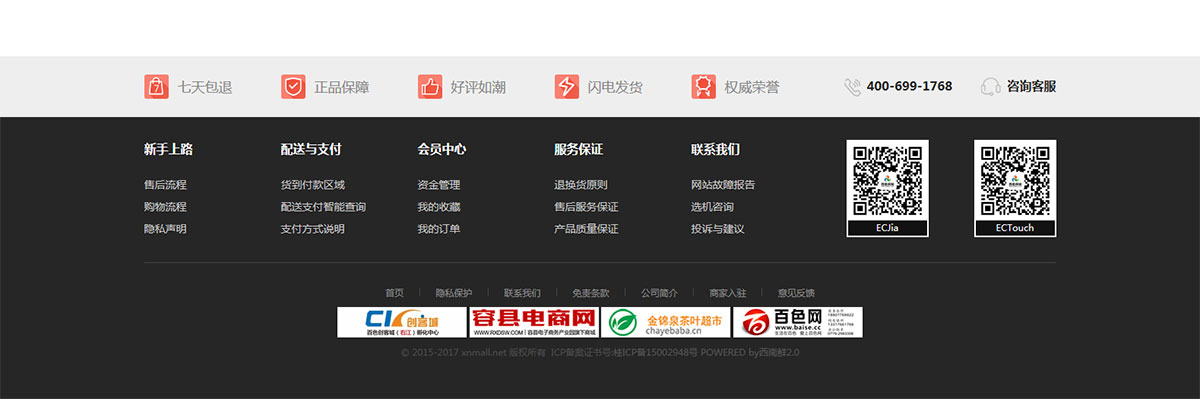Click the 咨询客服 text button
Screen dimensions: 1200x399
(1031, 87)
